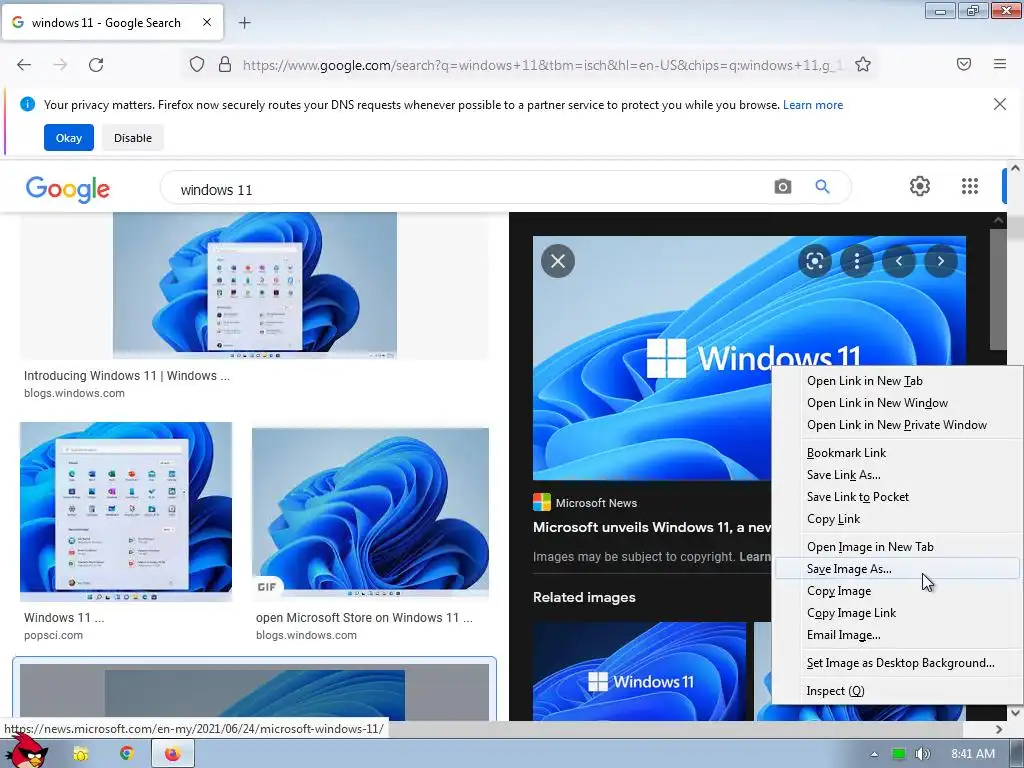The width and height of the screenshot is (1024, 768).
Task: Click the visual search lens icon
Action: click(814, 261)
